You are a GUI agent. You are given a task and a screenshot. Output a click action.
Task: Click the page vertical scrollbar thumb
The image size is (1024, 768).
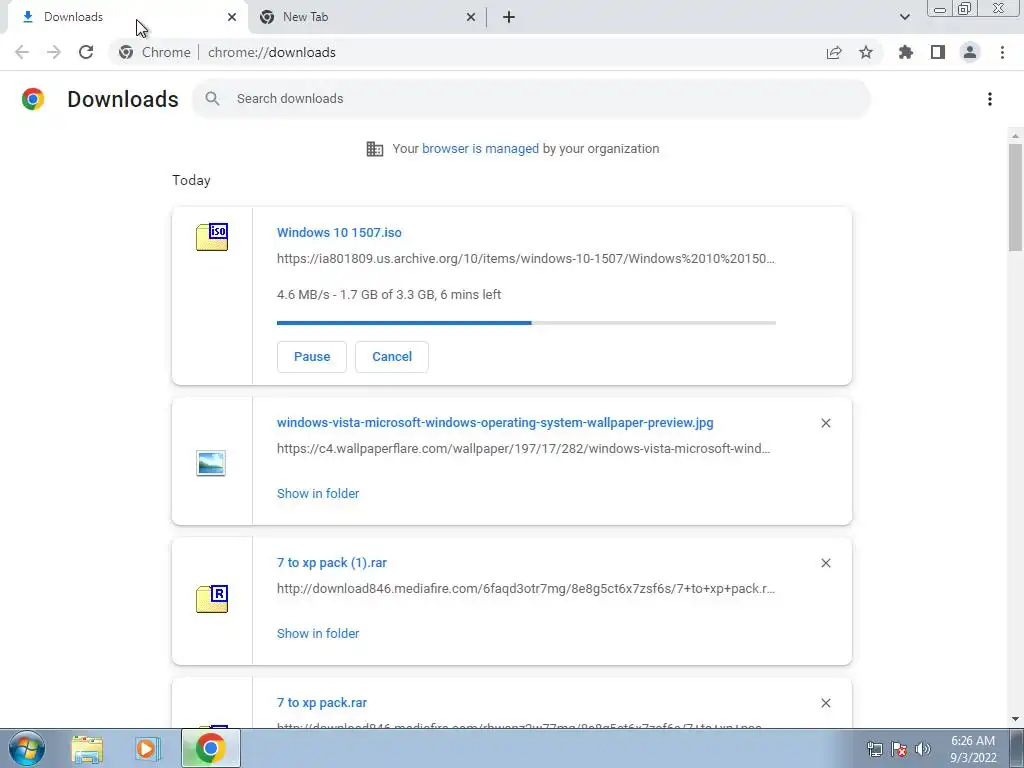[x=1015, y=197]
